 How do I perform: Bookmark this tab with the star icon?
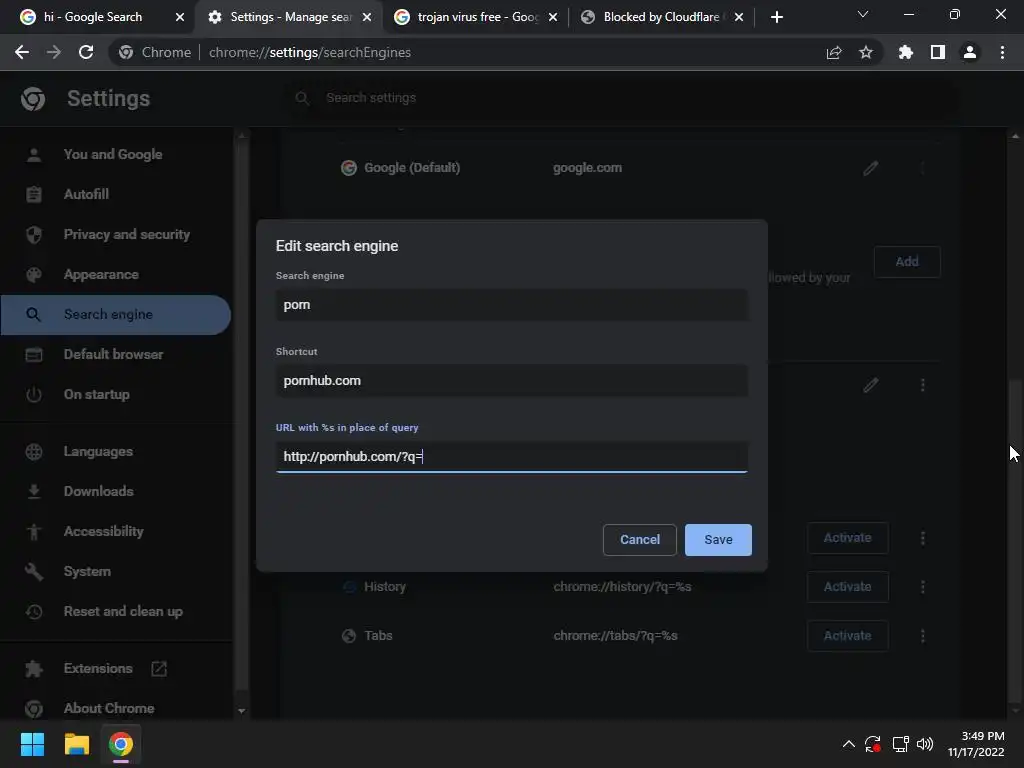tap(866, 52)
